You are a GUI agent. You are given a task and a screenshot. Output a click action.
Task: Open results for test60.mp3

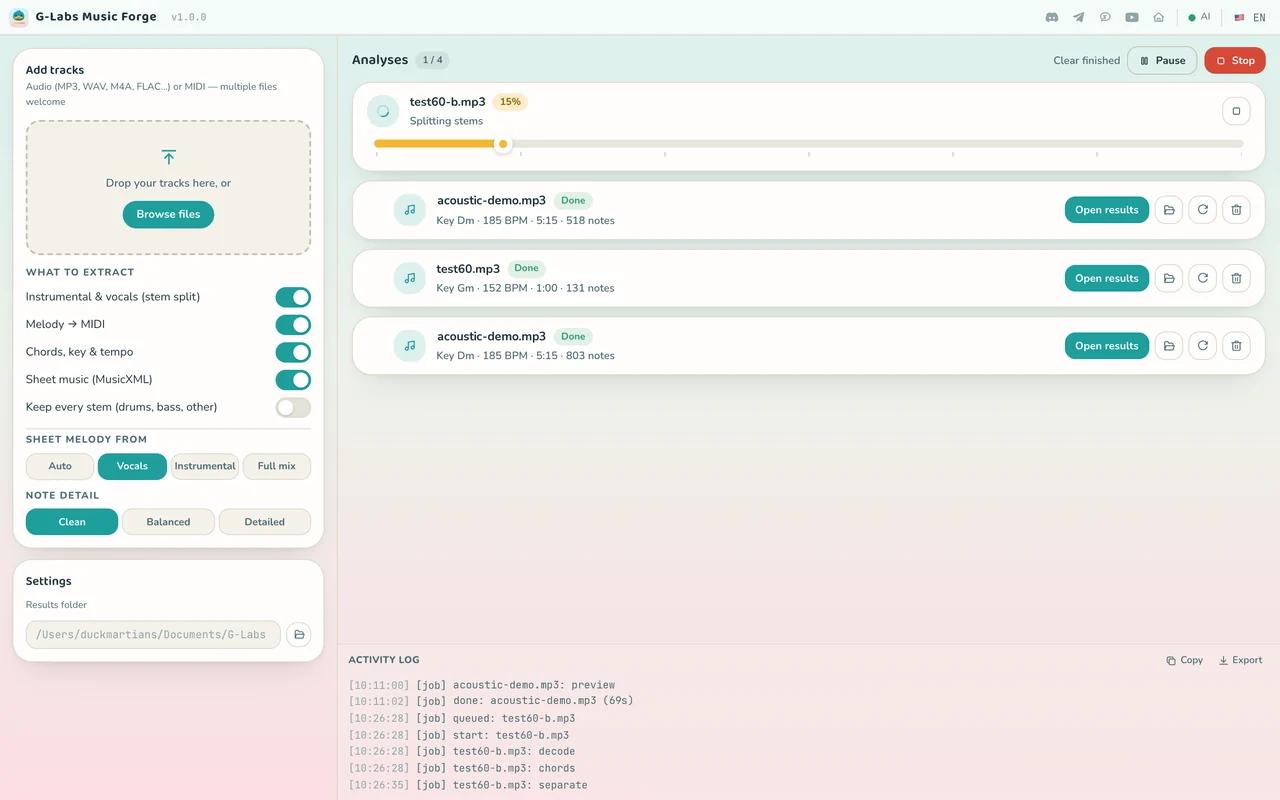pos(1107,278)
